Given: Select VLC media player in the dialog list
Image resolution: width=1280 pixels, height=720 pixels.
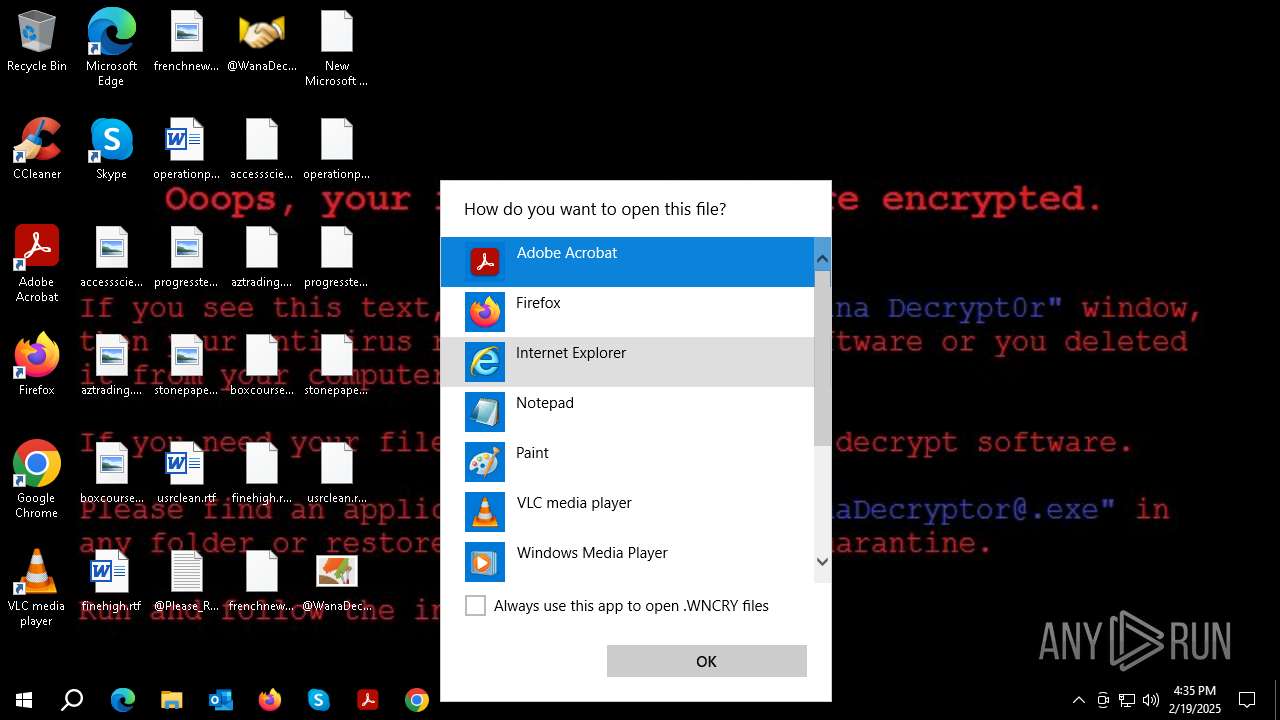Looking at the screenshot, I should click(x=627, y=512).
